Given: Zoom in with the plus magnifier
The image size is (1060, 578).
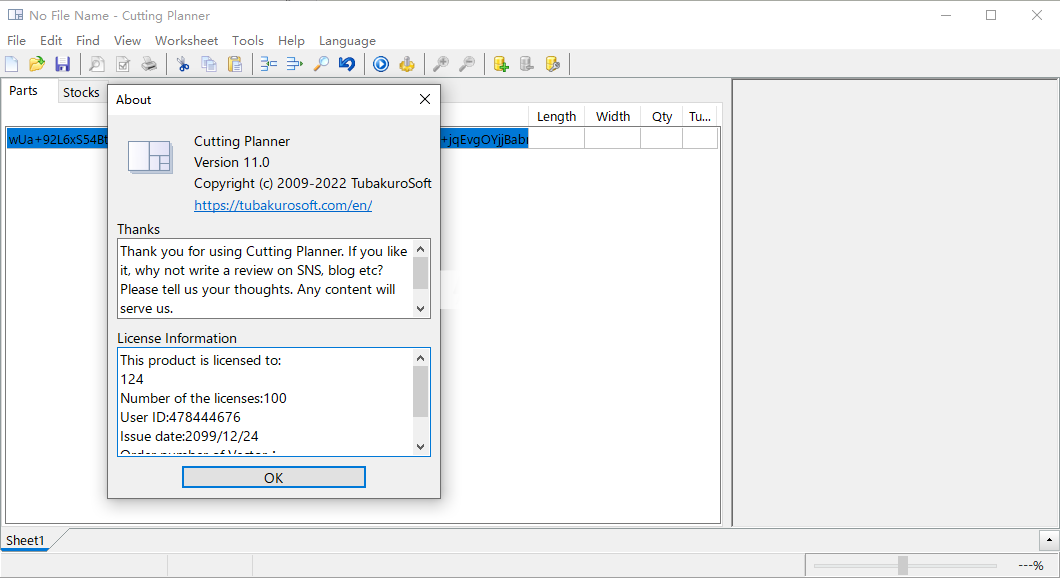Looking at the screenshot, I should tap(441, 64).
